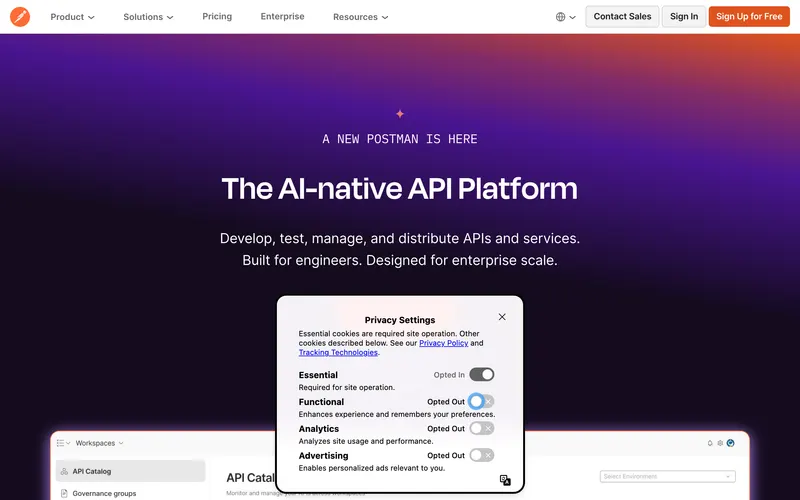Click 'Enables personalized ads relevant to you.' text
The width and height of the screenshot is (800, 500).
point(372,468)
